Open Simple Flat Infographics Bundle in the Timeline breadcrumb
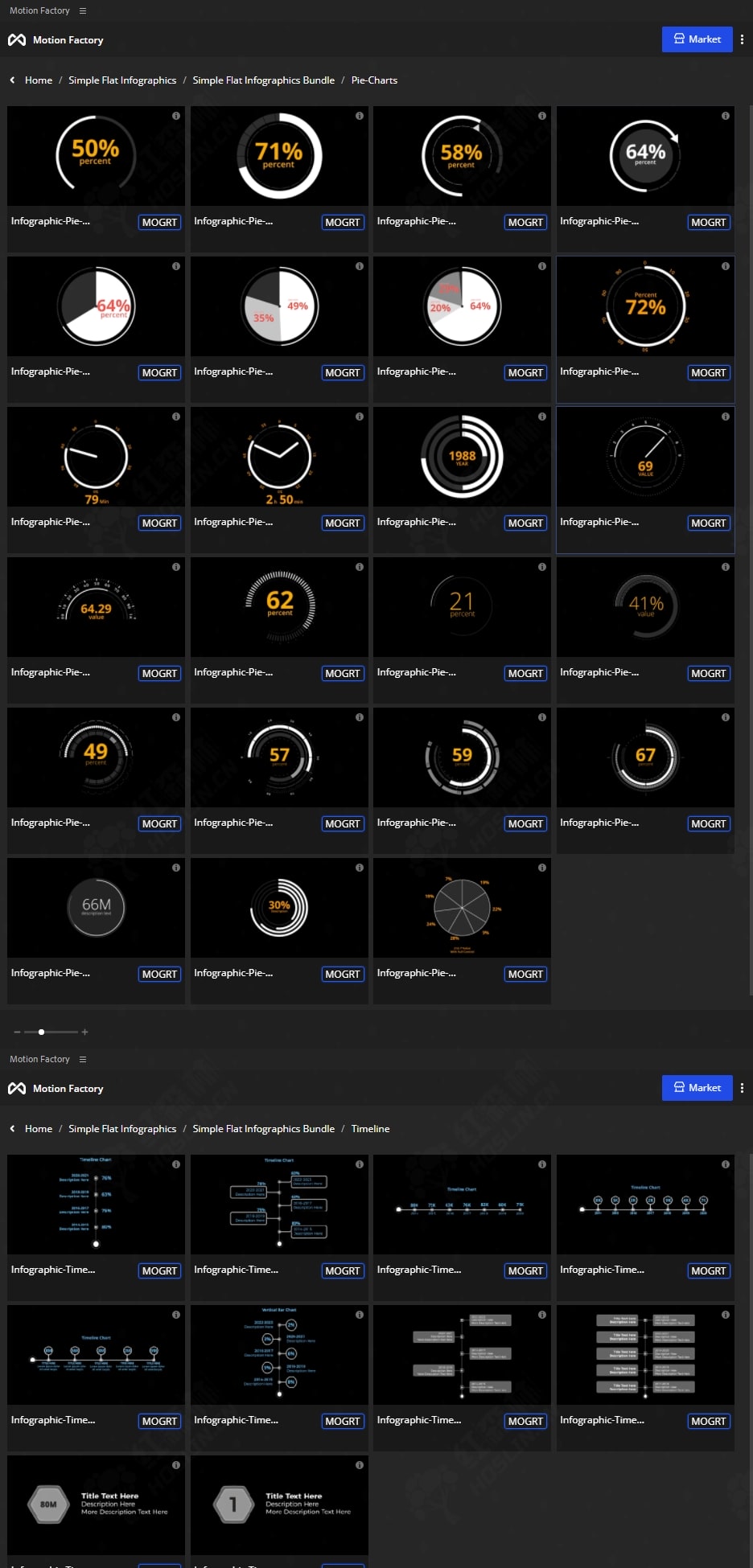Viewport: 753px width, 1568px height. pos(263,1129)
